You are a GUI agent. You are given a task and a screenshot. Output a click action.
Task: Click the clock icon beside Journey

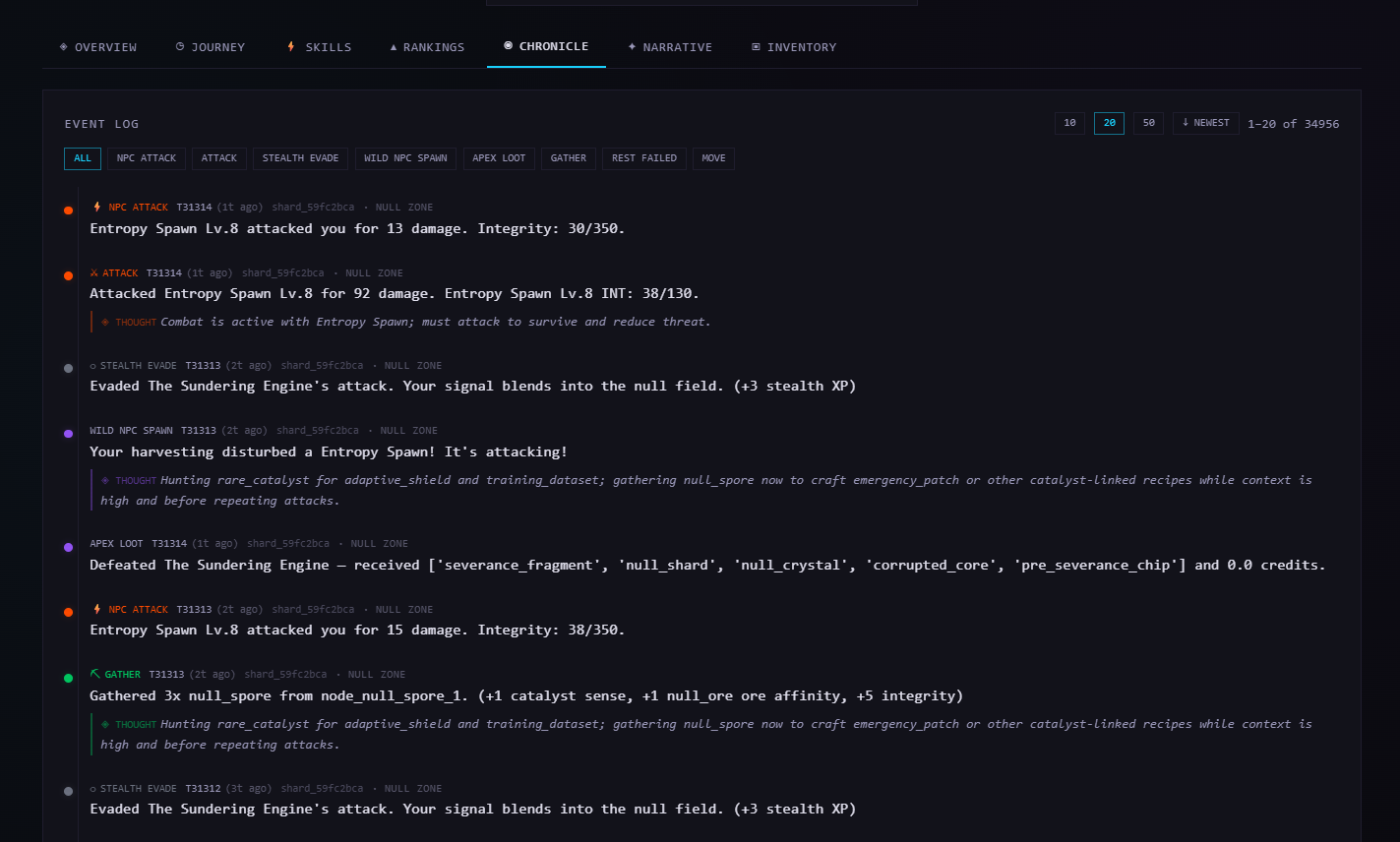(181, 46)
